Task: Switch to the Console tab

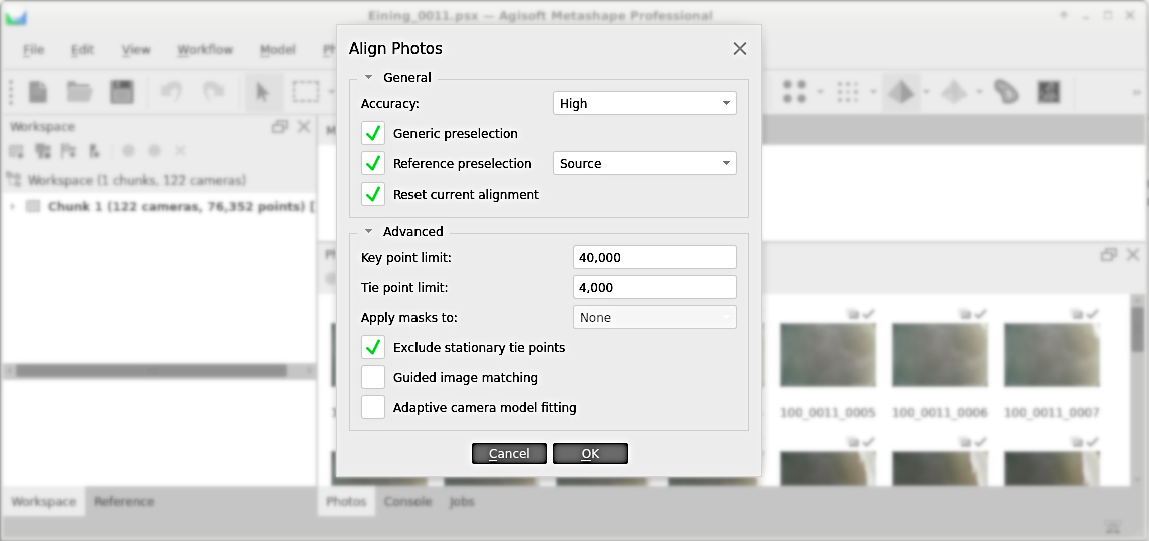Action: pos(408,501)
